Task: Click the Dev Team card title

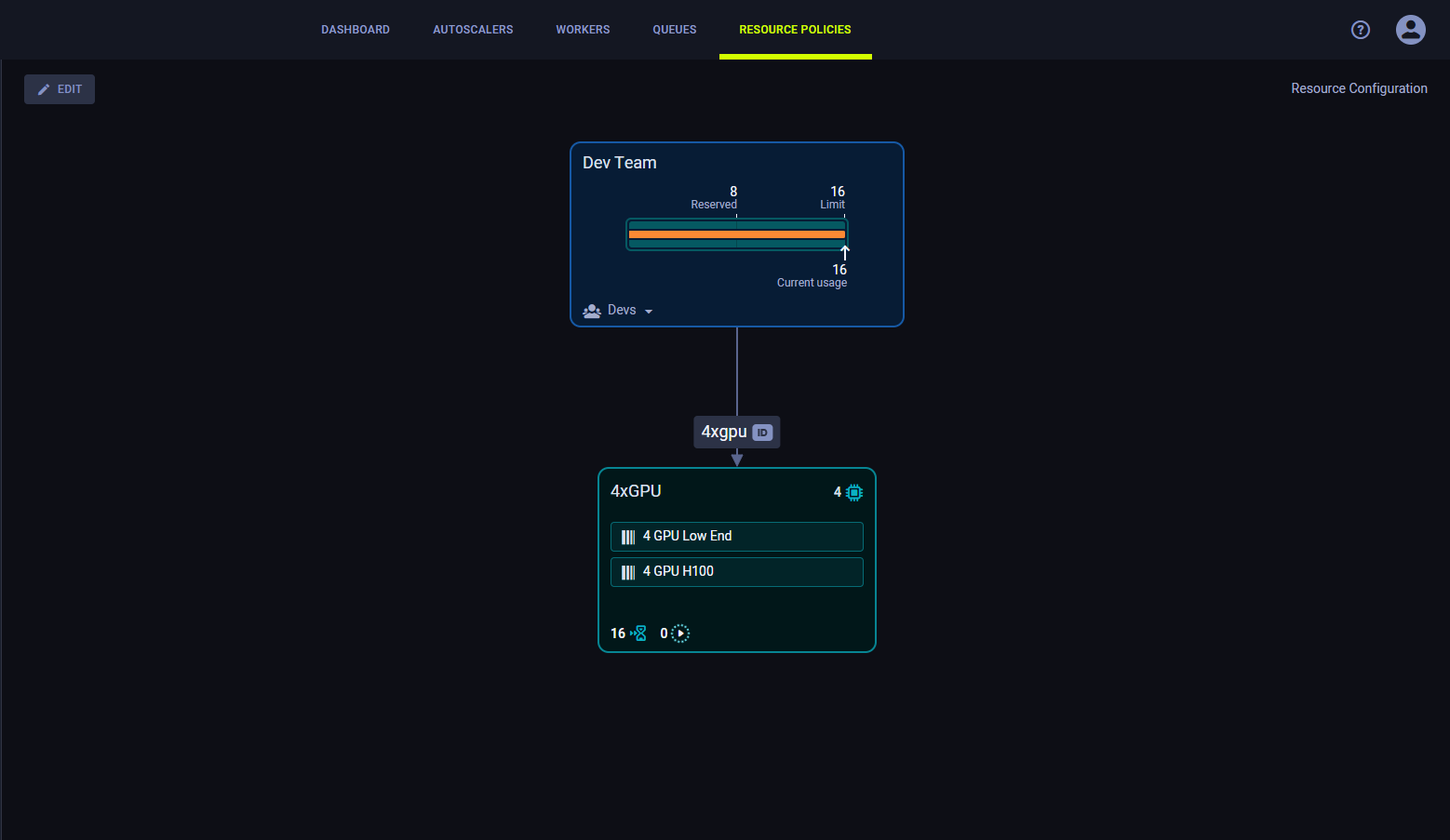Action: 619,162
